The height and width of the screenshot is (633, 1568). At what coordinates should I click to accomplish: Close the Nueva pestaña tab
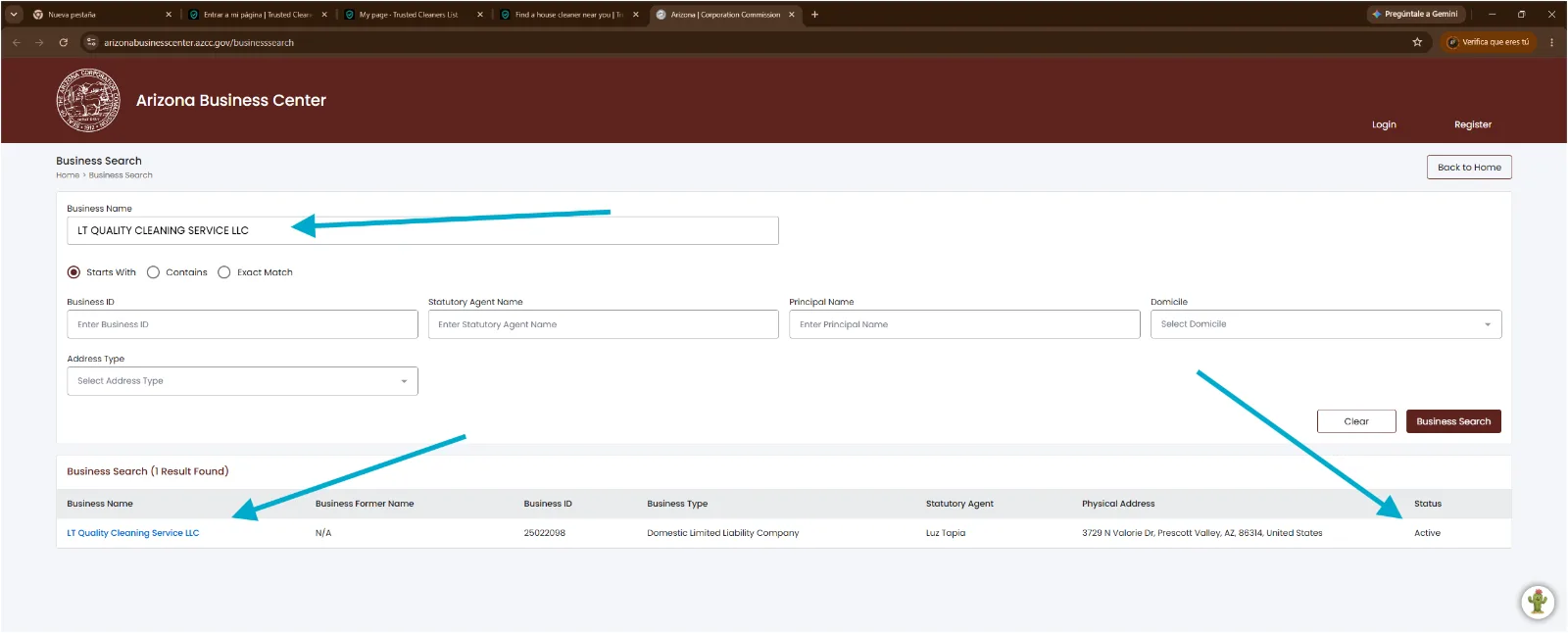point(169,15)
